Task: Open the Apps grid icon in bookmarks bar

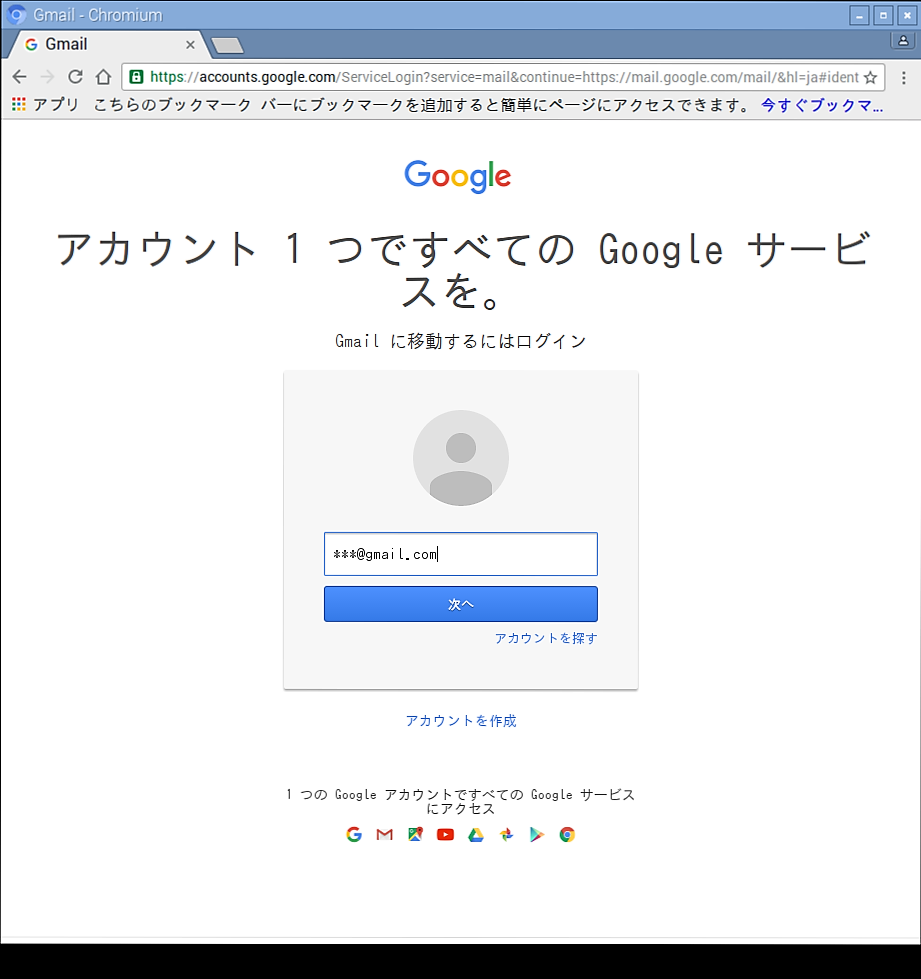Action: [19, 104]
